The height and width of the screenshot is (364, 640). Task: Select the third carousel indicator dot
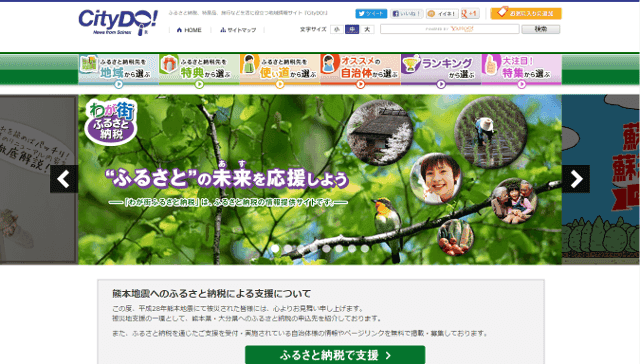pos(301,248)
